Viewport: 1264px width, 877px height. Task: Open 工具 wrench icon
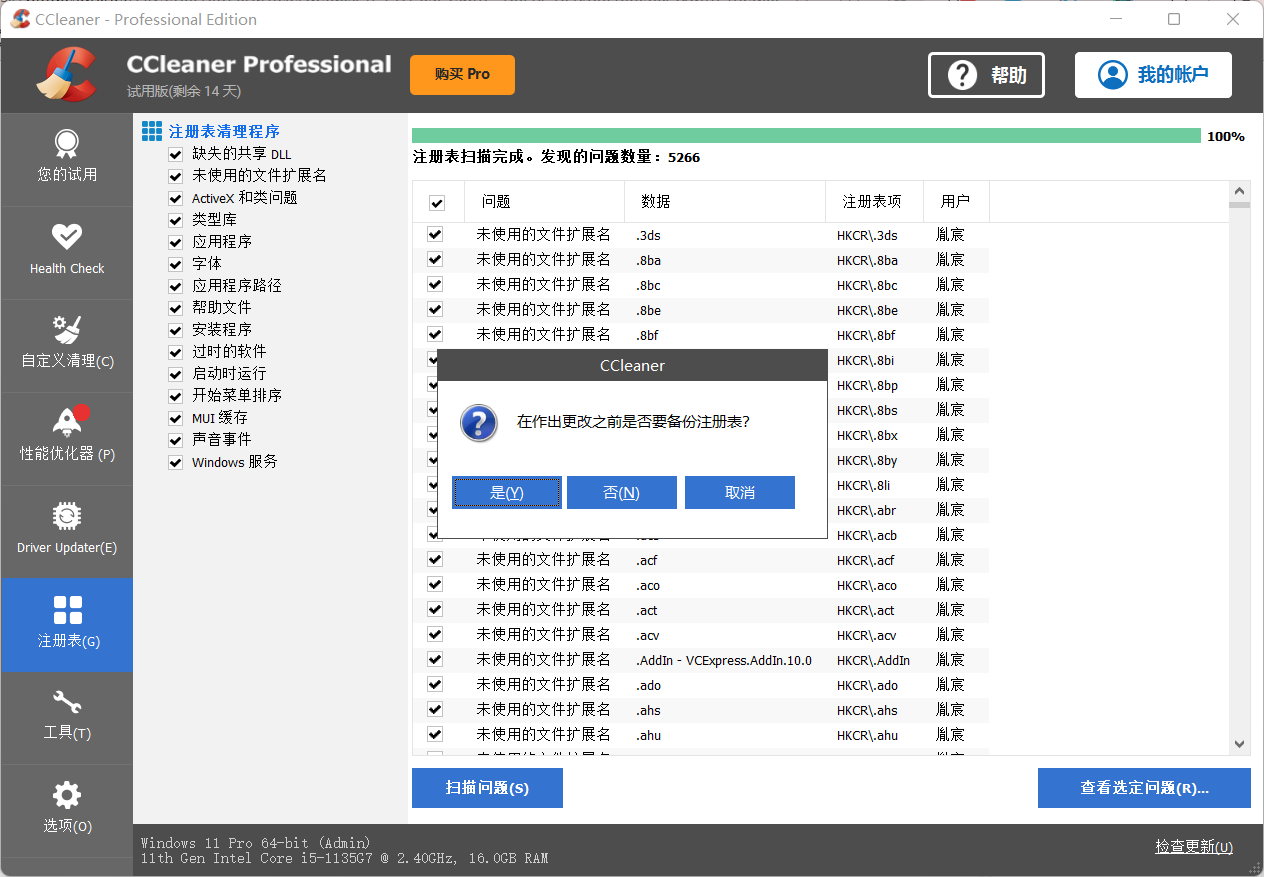(x=67, y=703)
